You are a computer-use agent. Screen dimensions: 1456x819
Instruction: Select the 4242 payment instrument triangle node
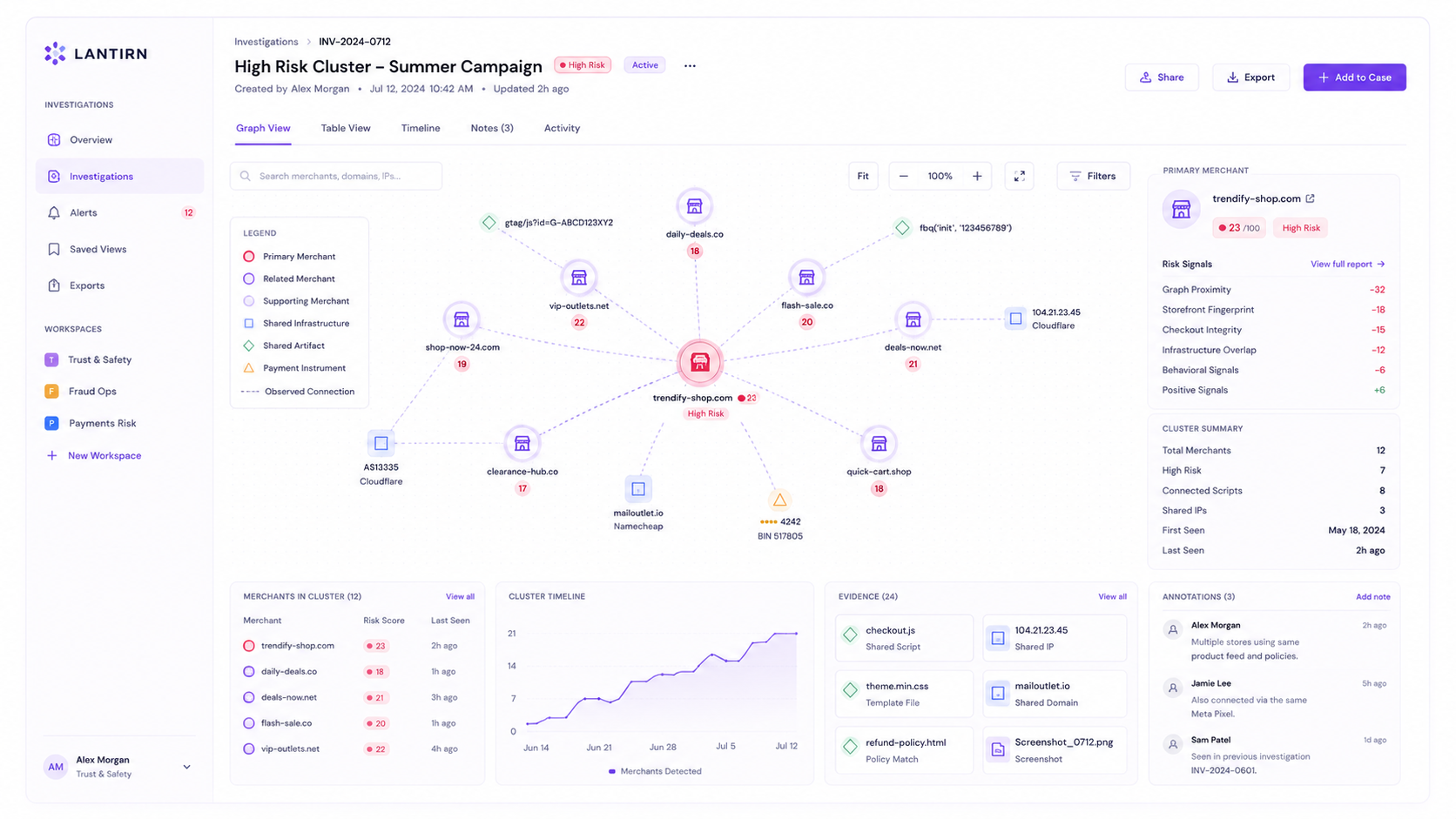pyautogui.click(x=779, y=500)
